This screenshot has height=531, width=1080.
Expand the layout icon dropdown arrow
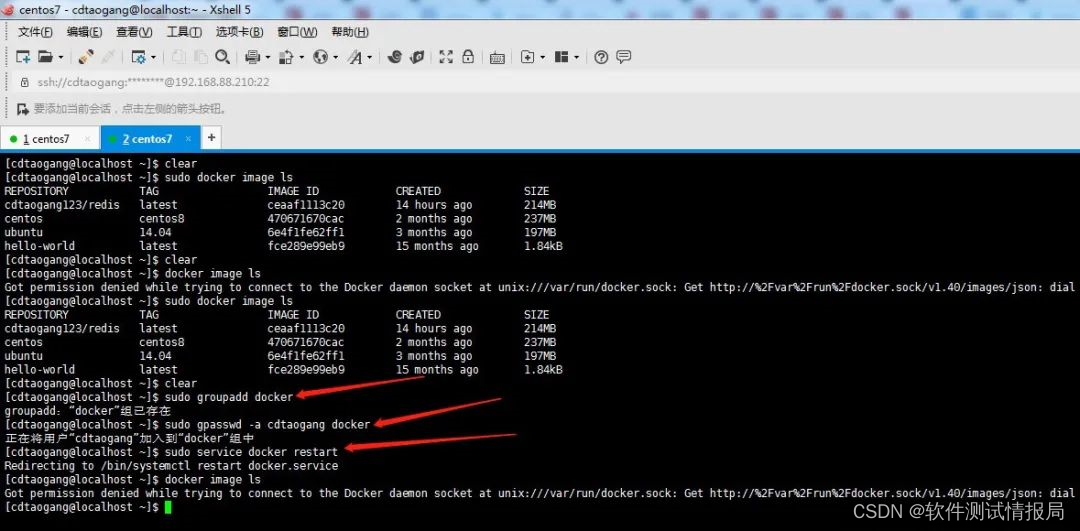577,58
